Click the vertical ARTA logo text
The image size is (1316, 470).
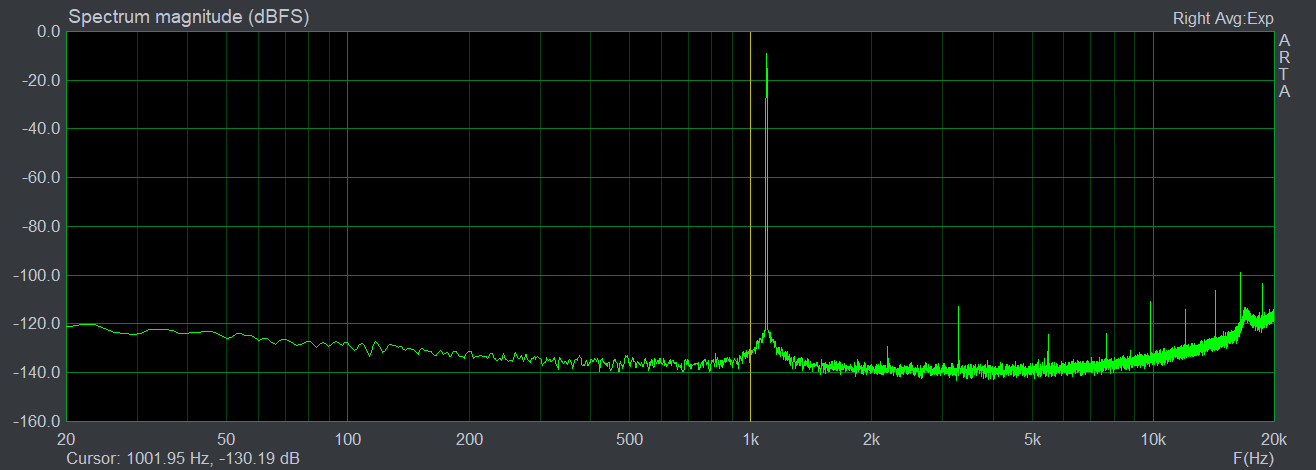tap(1284, 66)
